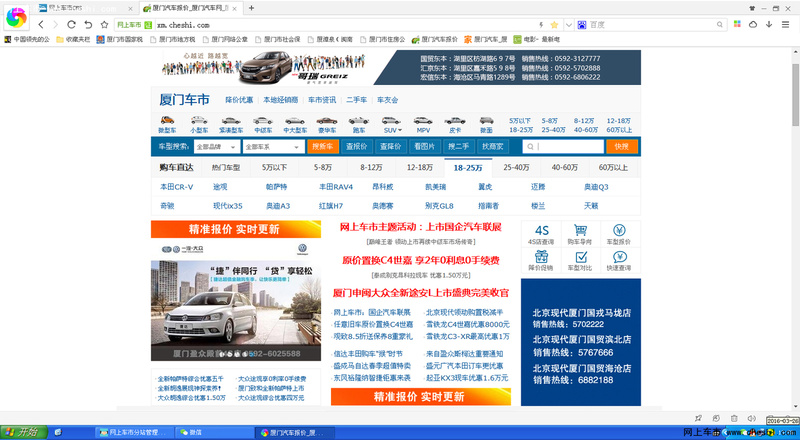Click the 百度 browser search box
This screenshot has width=800, height=440.
651,25
